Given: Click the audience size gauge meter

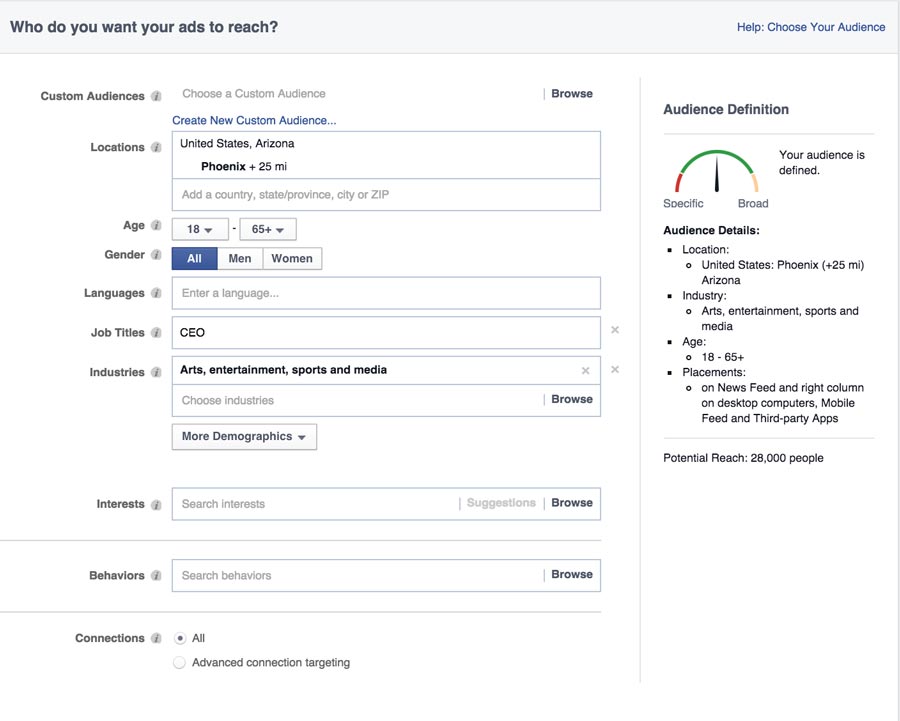Looking at the screenshot, I should (717, 172).
